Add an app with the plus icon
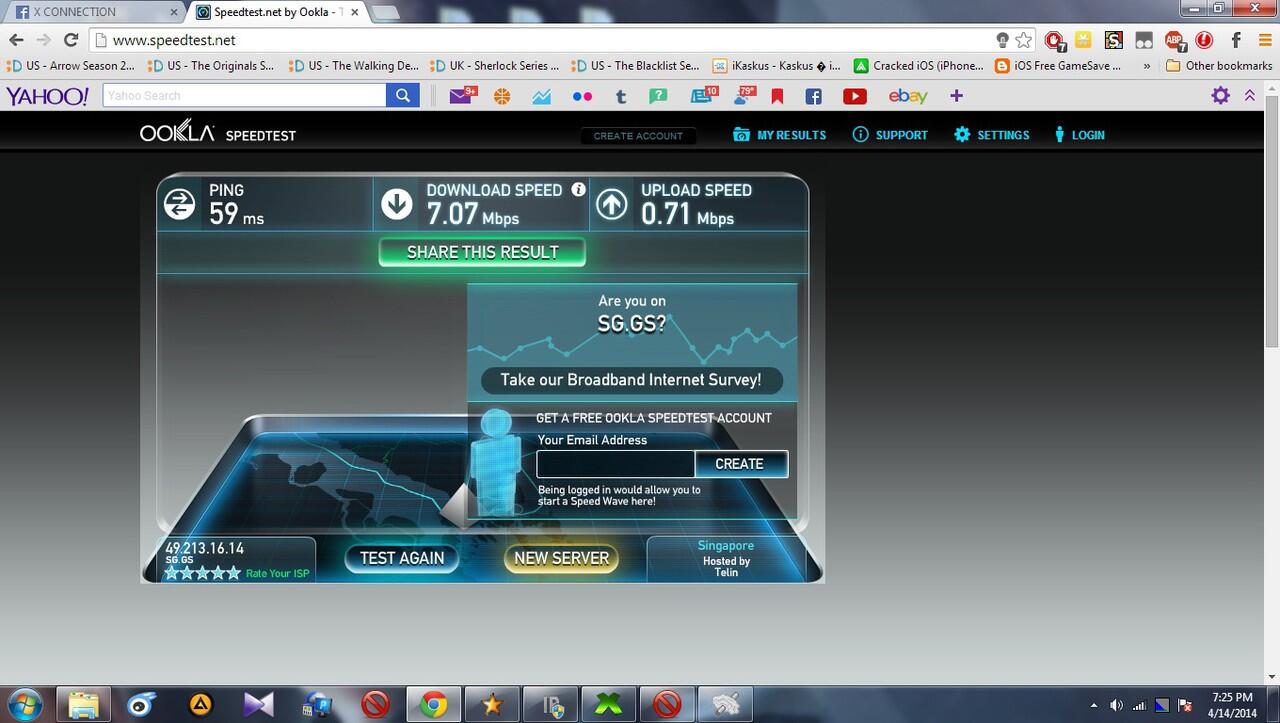This screenshot has width=1280, height=723. pyautogui.click(x=957, y=96)
